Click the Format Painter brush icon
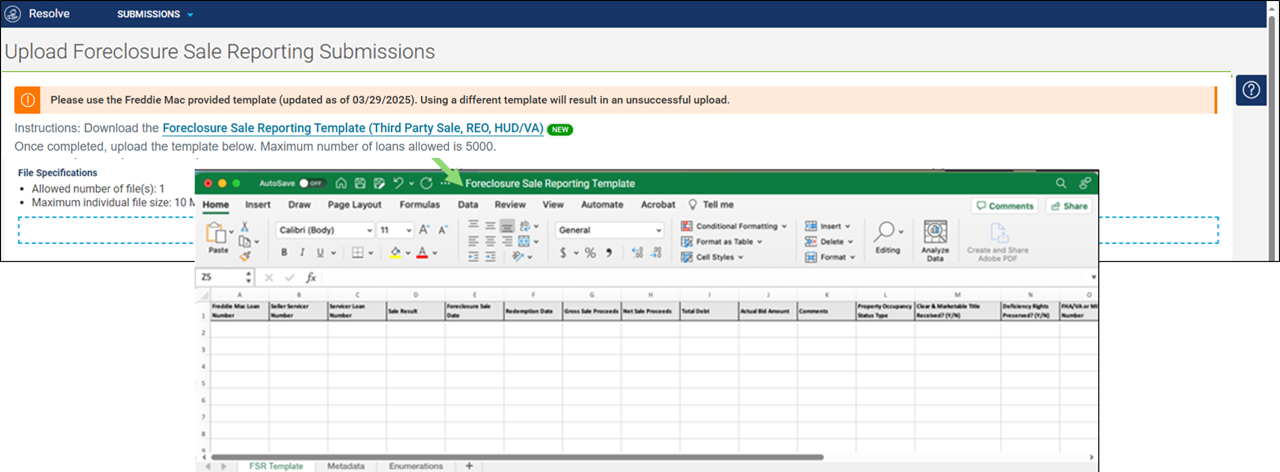The width and height of the screenshot is (1280, 472). (x=244, y=256)
